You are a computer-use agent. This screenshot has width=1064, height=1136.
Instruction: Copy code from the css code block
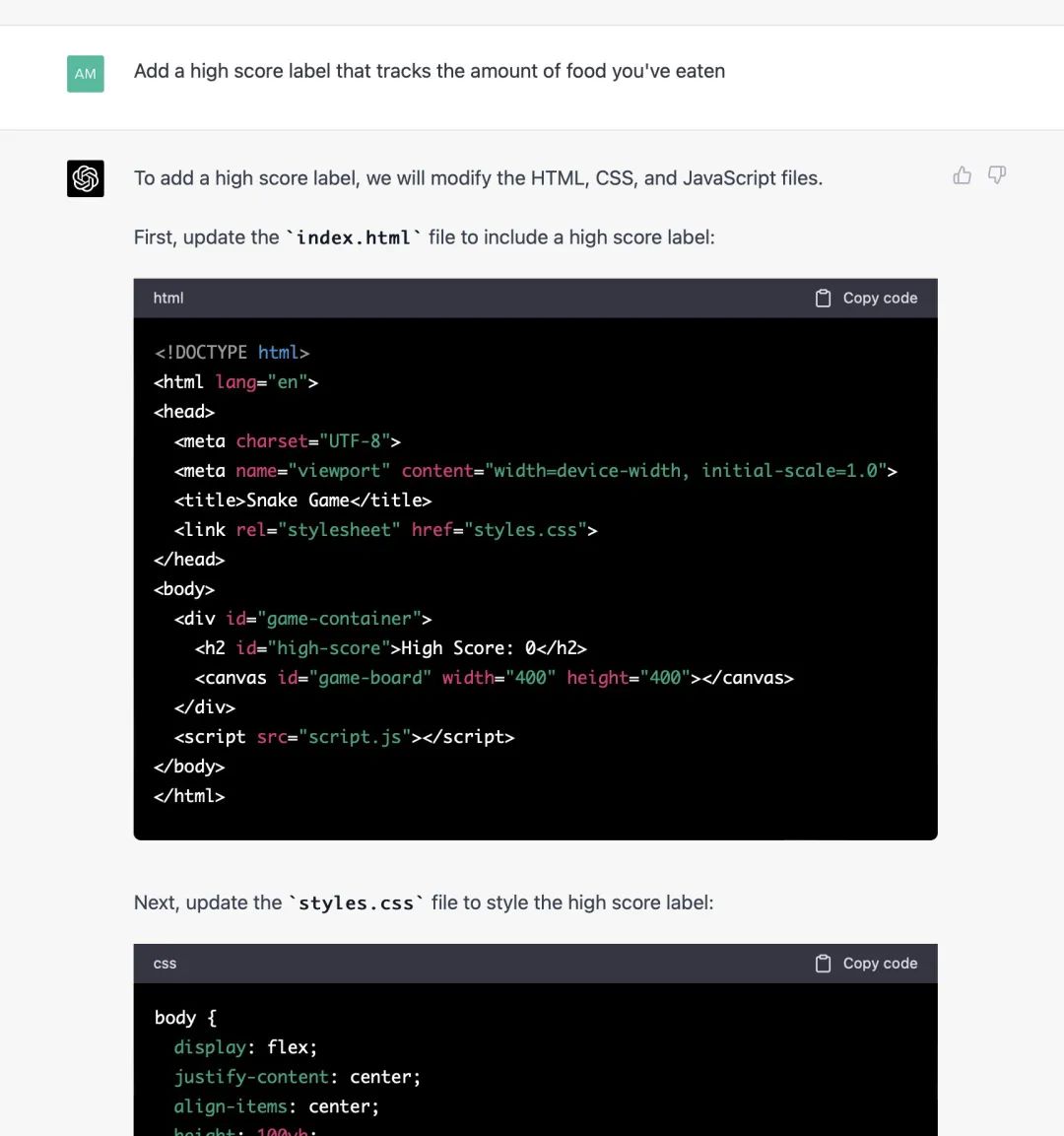click(x=866, y=963)
